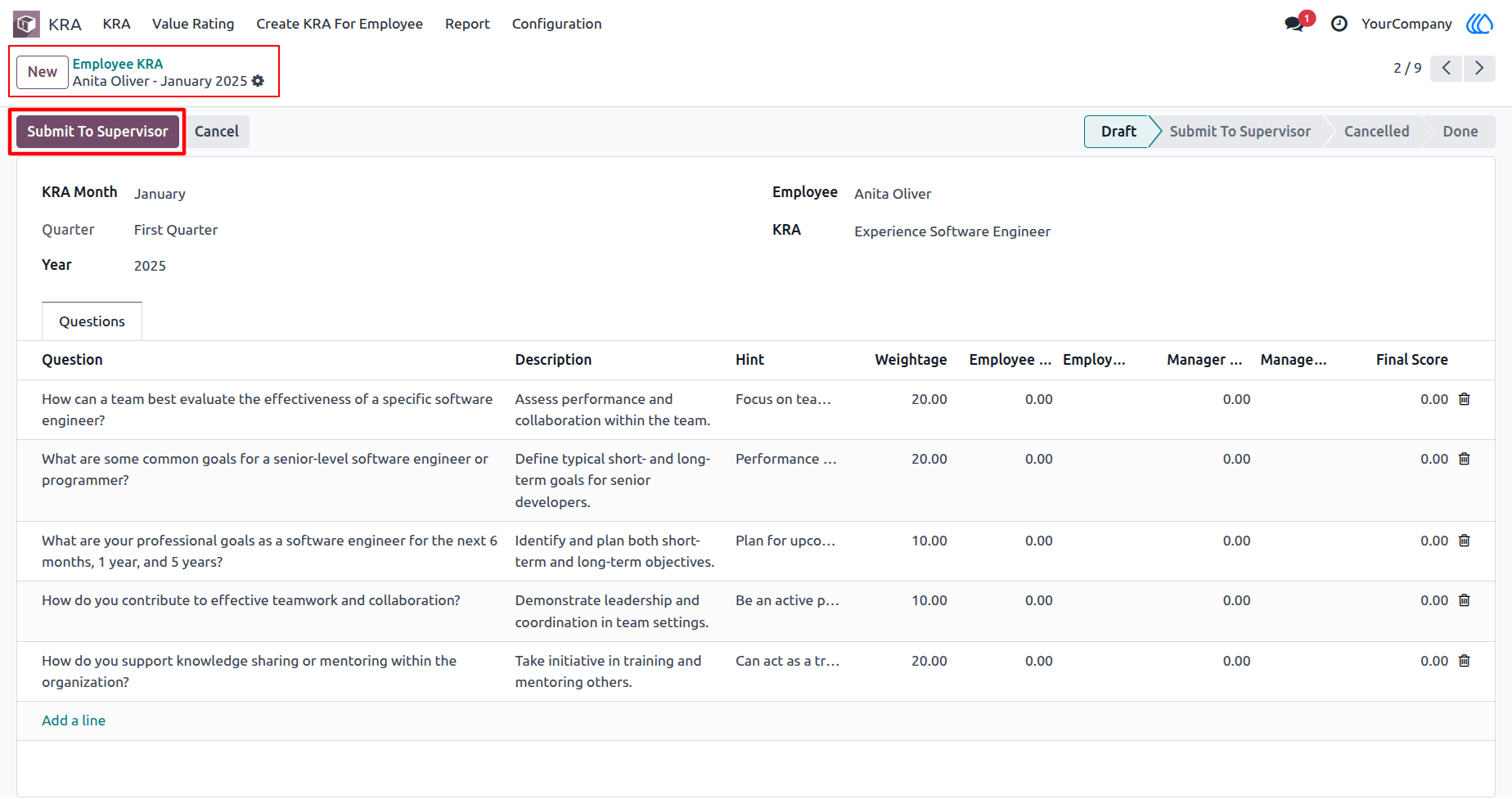
Task: Delete the professional goals question row
Action: click(x=1465, y=541)
